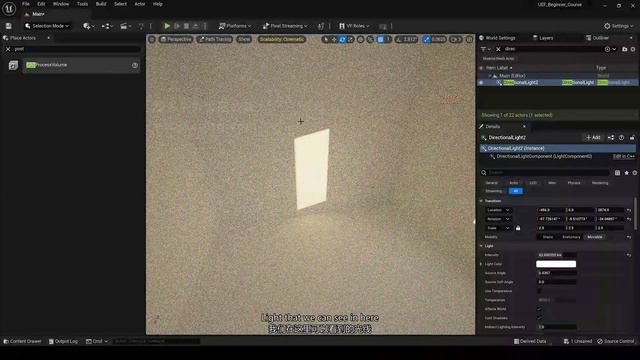Open the Outliner filter dropdown
Image resolution: width=640 pixels, height=360 pixels.
coord(486,49)
